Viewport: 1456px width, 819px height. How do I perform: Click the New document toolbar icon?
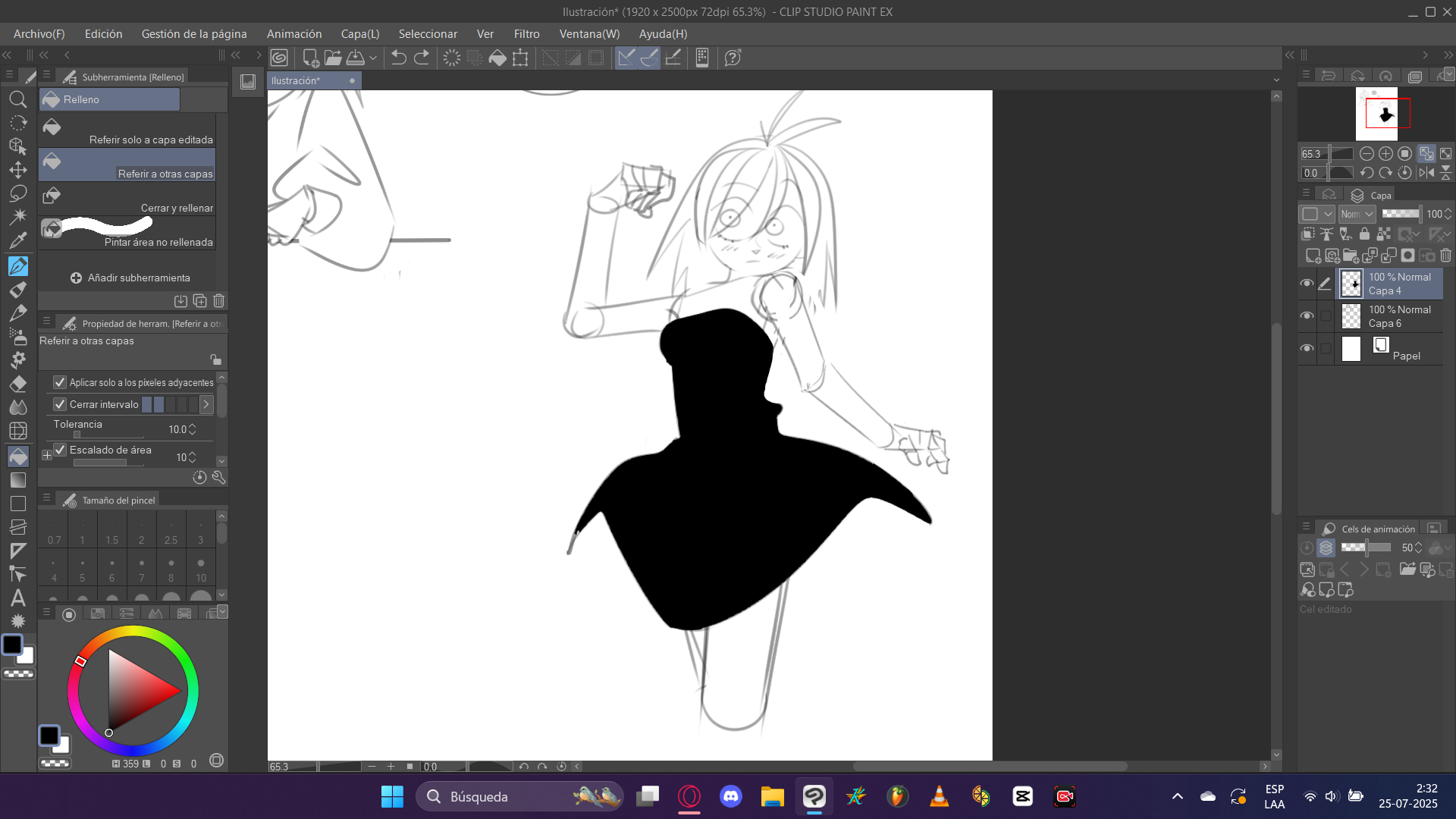coord(310,58)
